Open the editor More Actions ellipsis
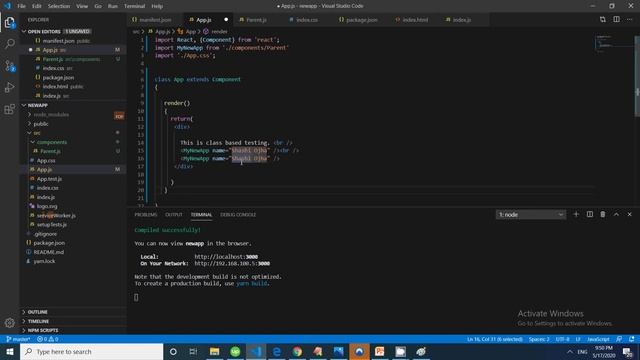 (630, 19)
